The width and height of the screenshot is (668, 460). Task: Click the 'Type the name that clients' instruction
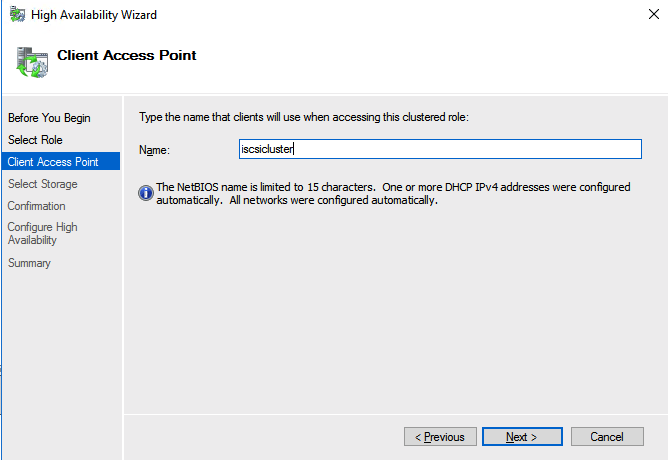point(304,118)
